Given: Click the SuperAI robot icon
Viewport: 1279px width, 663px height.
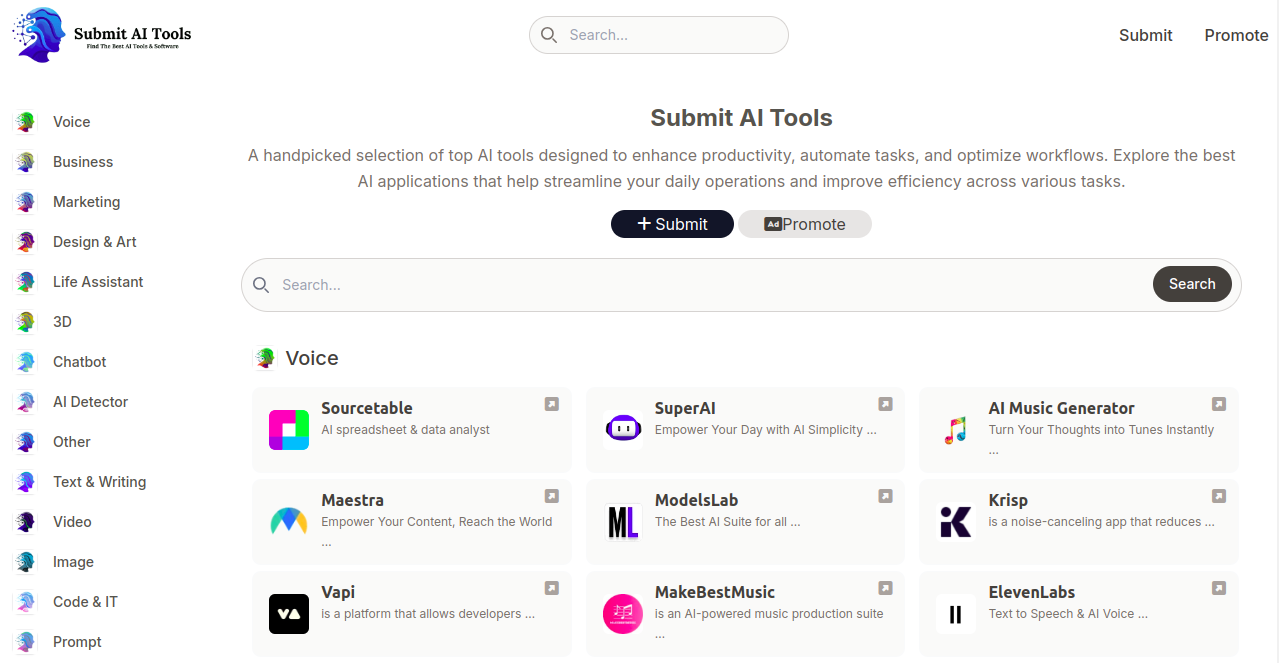Looking at the screenshot, I should (623, 430).
